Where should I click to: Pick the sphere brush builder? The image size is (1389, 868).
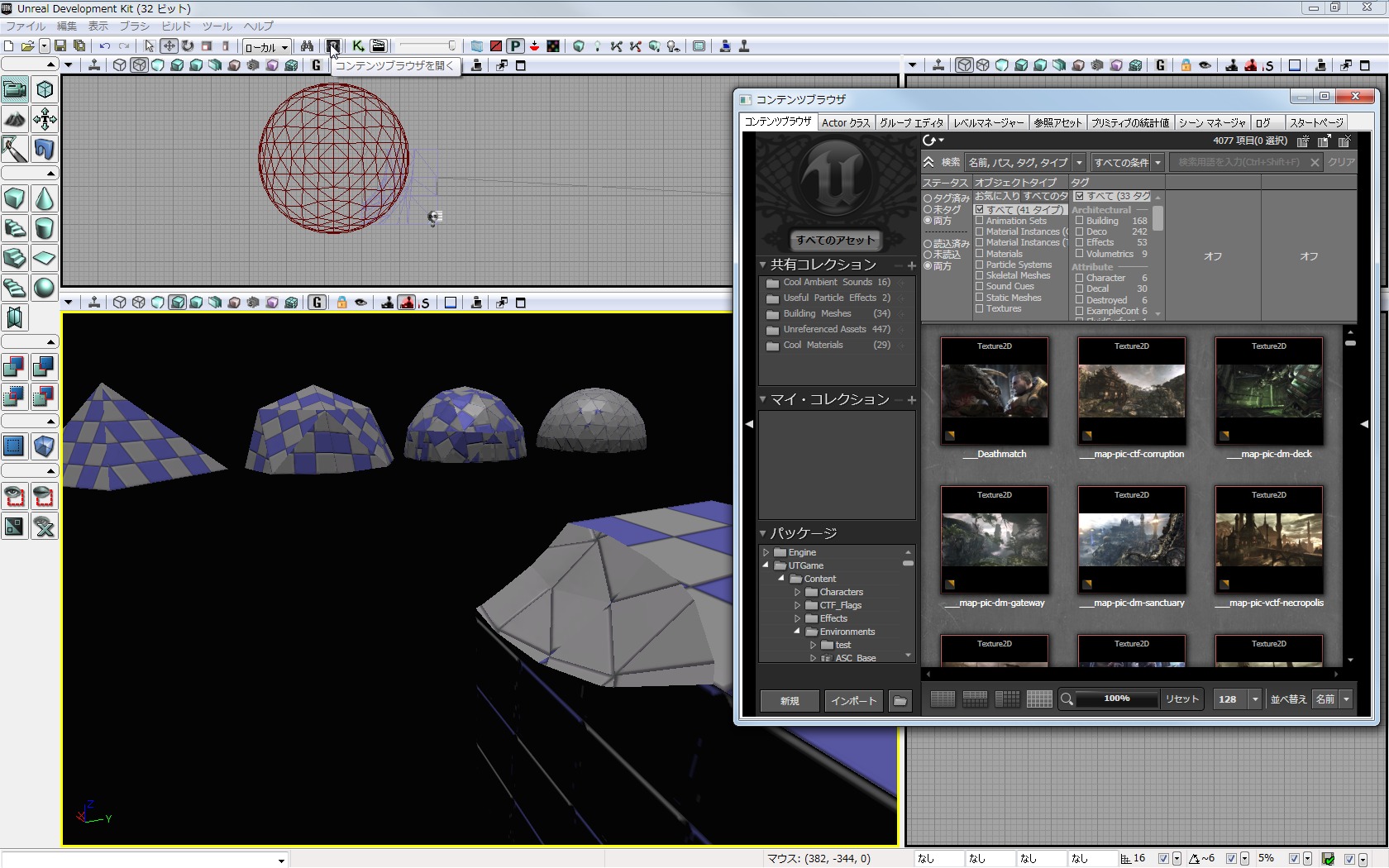tap(45, 288)
